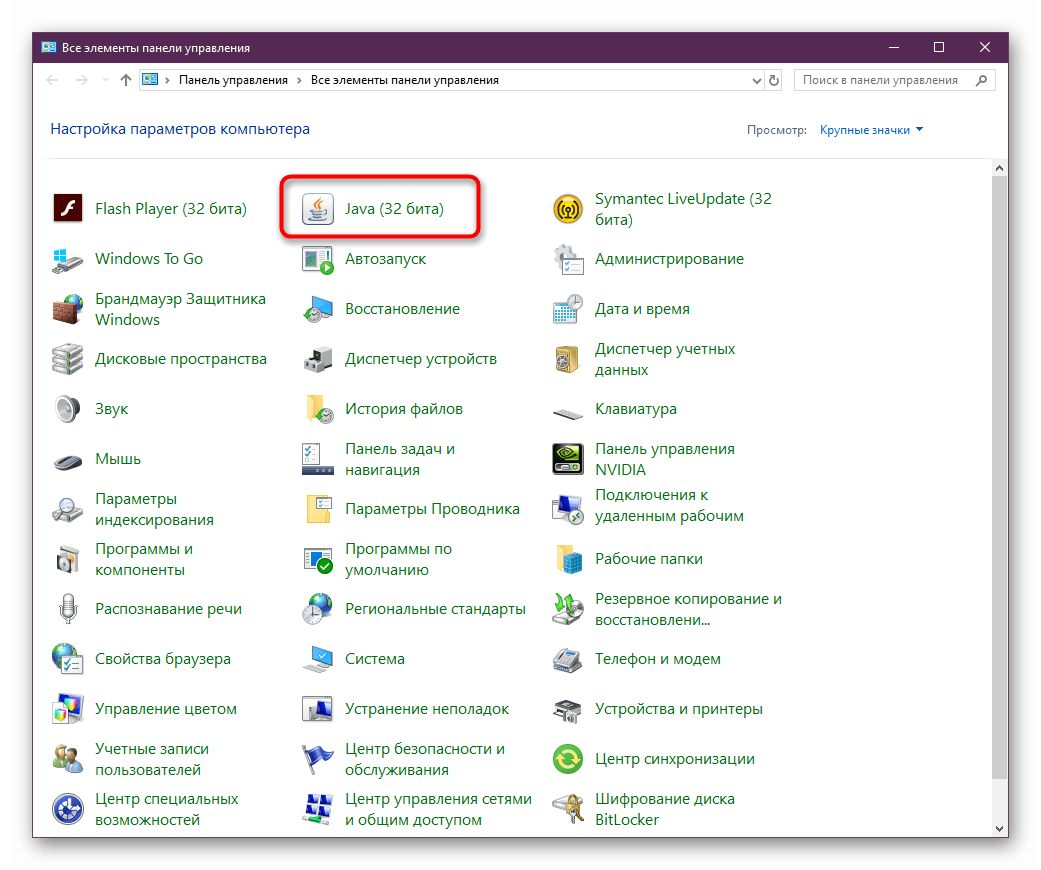Image resolution: width=1041 pixels, height=870 pixels.
Task: Open the NVIDIA control panel icon
Action: 568,459
